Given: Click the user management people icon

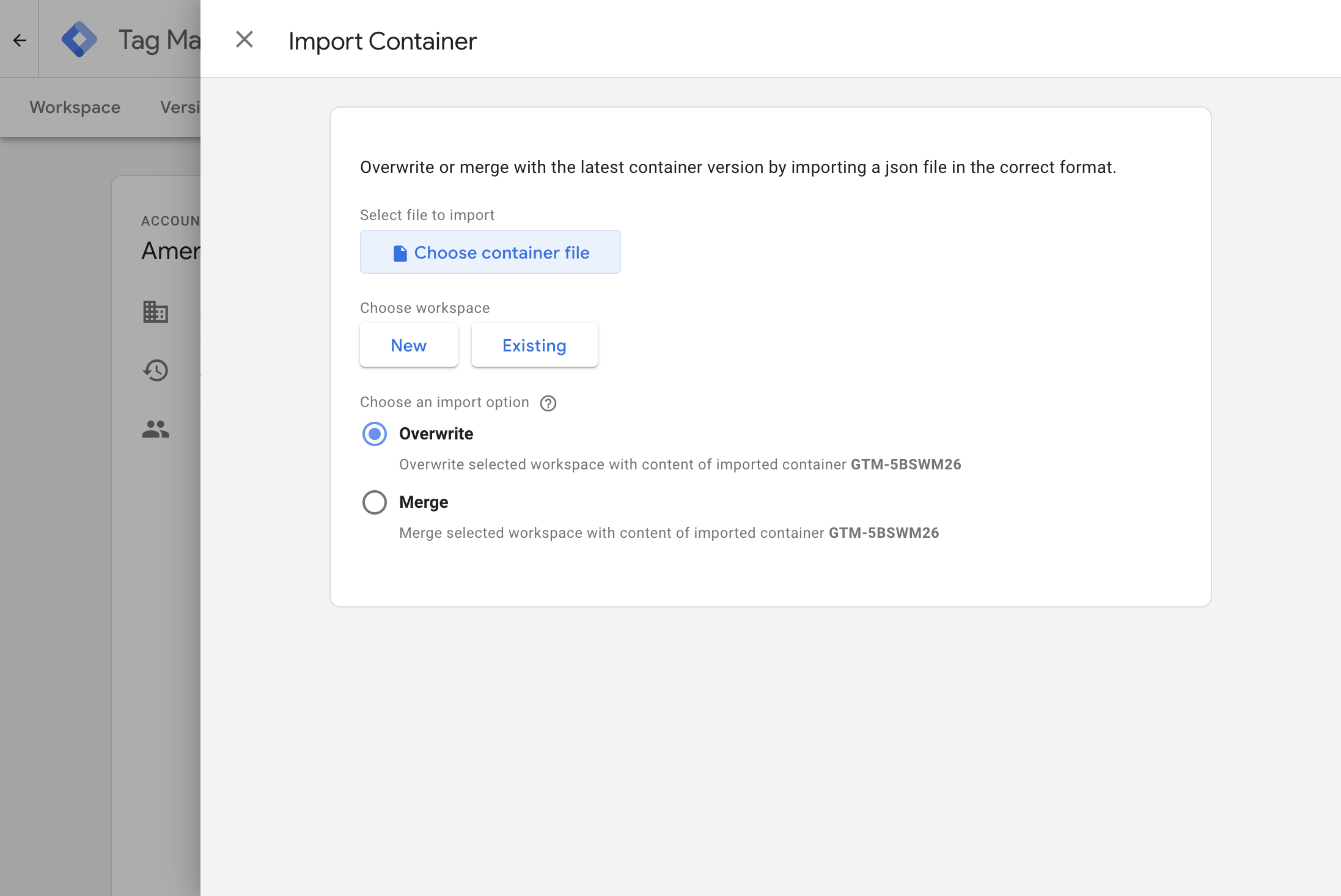Looking at the screenshot, I should pos(155,429).
